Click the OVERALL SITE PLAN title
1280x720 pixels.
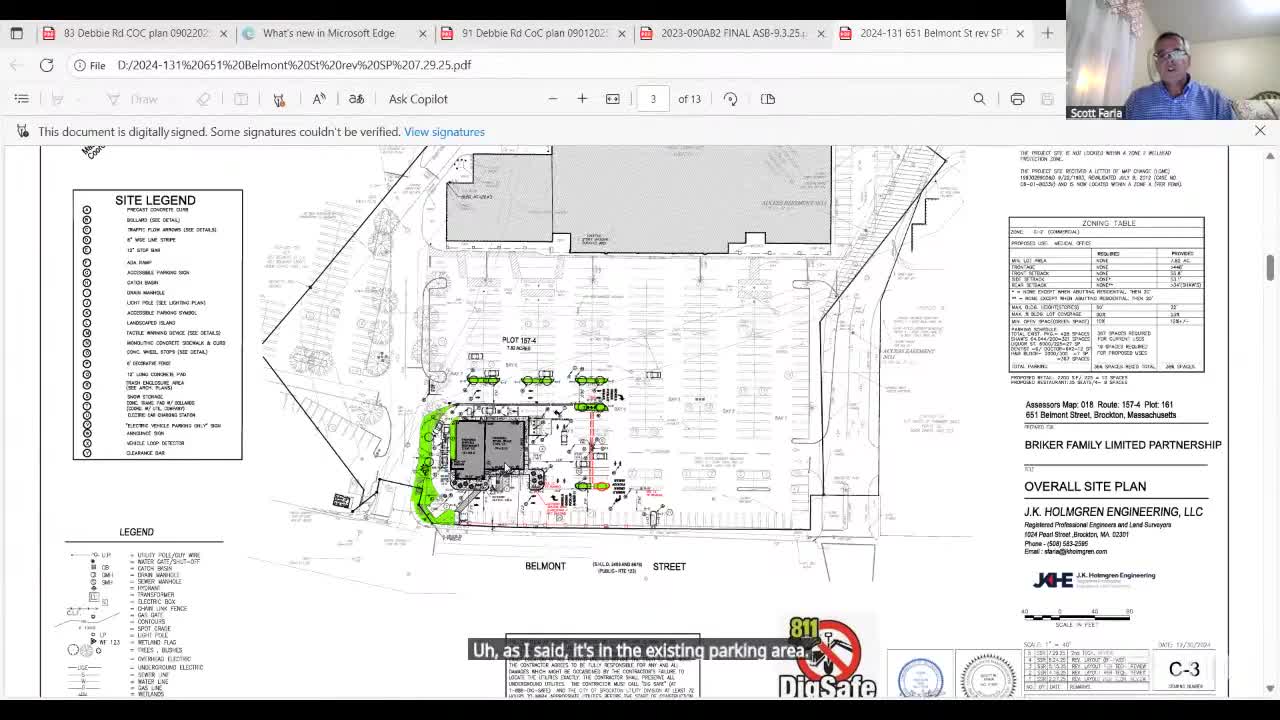click(1085, 487)
